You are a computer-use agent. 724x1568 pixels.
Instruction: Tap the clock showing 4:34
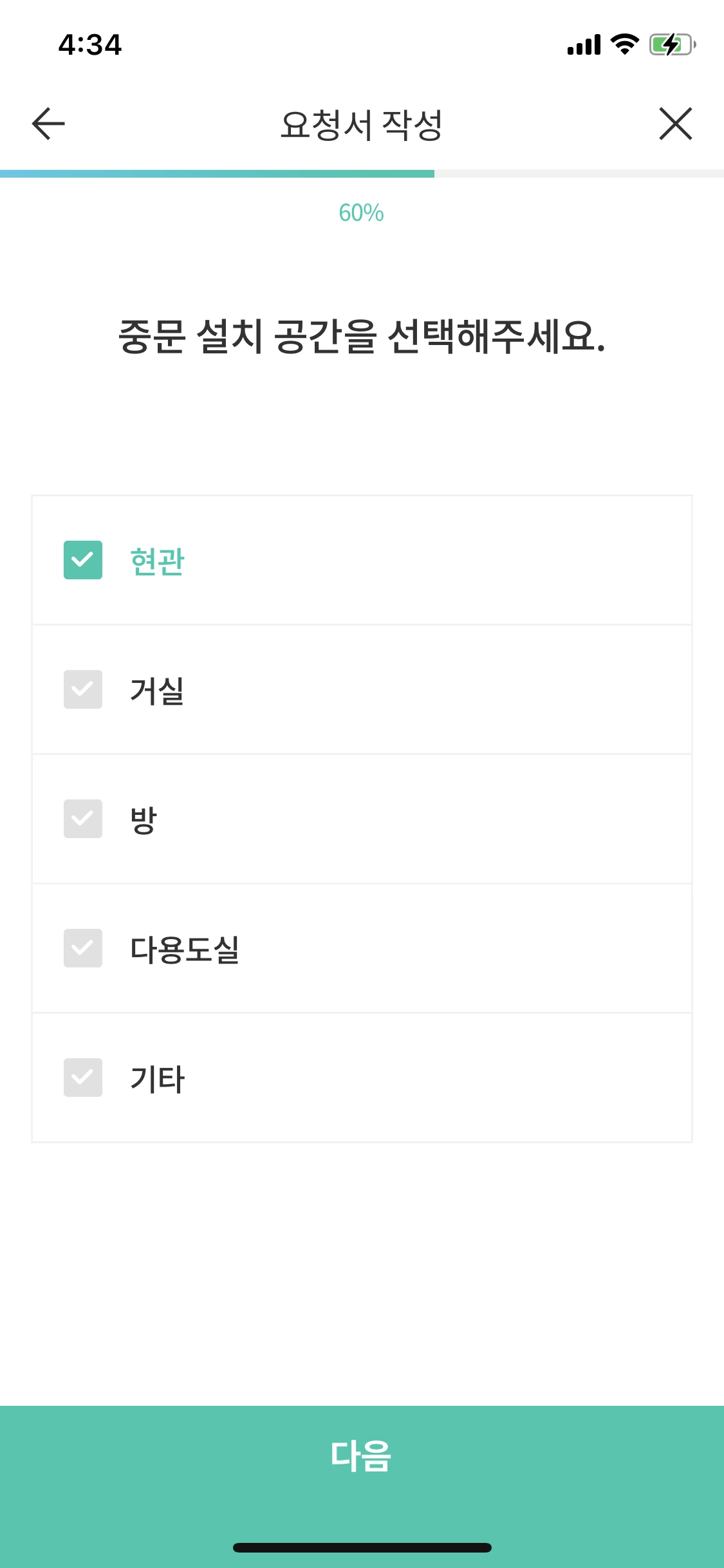pyautogui.click(x=89, y=44)
